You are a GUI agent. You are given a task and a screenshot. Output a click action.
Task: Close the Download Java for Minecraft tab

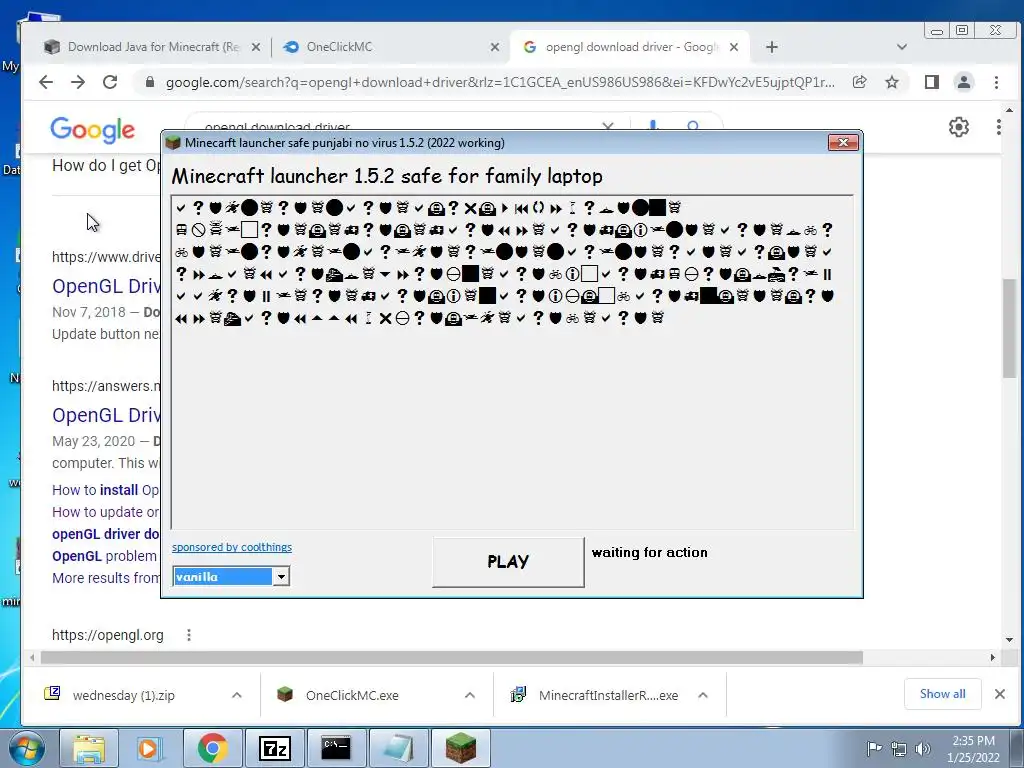256,47
